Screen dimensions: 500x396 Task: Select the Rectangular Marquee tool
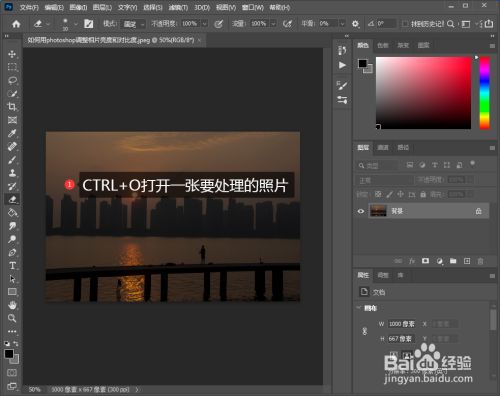coord(12,67)
